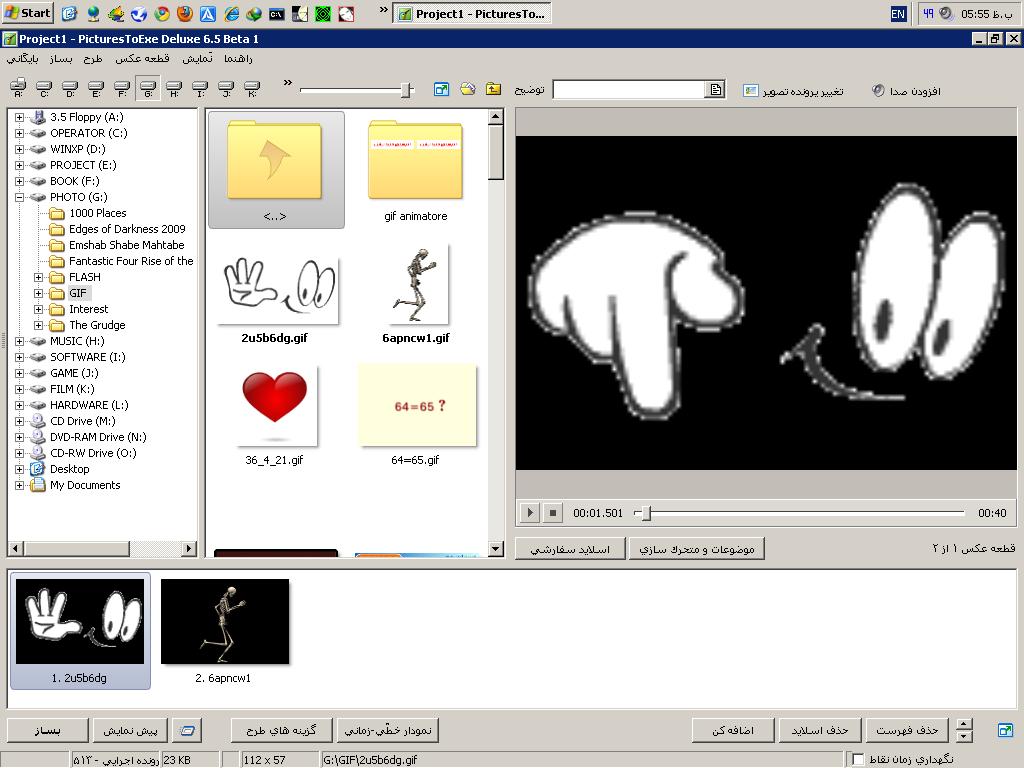Click the بساز (Create) button
The width and height of the screenshot is (1024, 768).
48,731
